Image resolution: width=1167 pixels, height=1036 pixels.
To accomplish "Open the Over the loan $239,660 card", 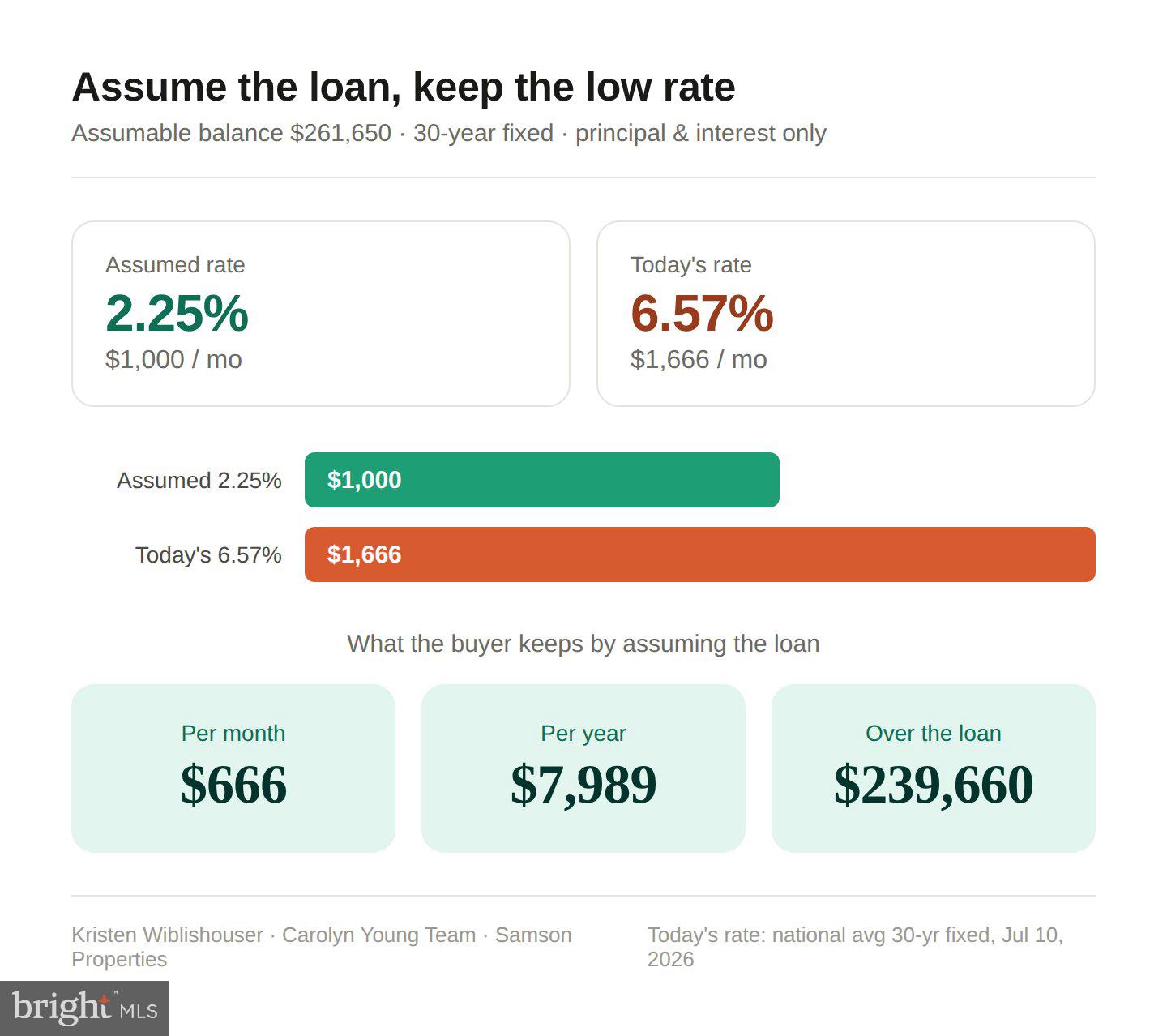I will click(x=934, y=768).
